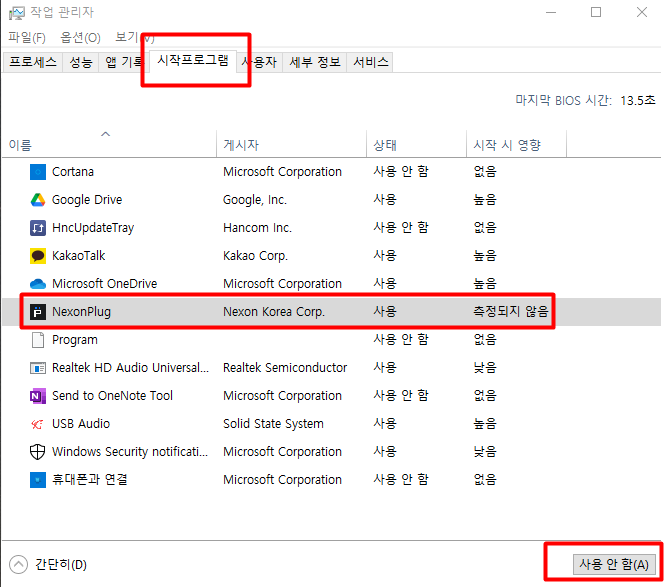Viewport: 664px width, 587px height.
Task: Click the Realtek HD Audio icon
Action: pyautogui.click(x=38, y=368)
